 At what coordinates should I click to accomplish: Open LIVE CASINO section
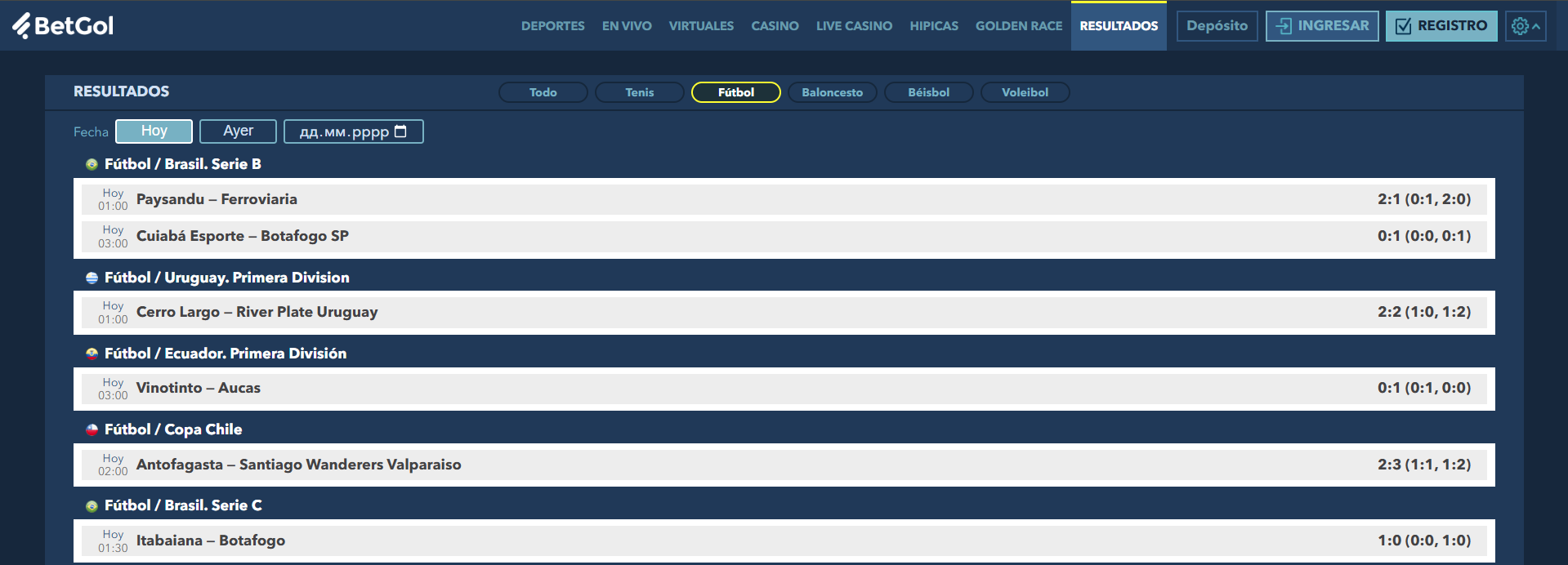point(854,26)
